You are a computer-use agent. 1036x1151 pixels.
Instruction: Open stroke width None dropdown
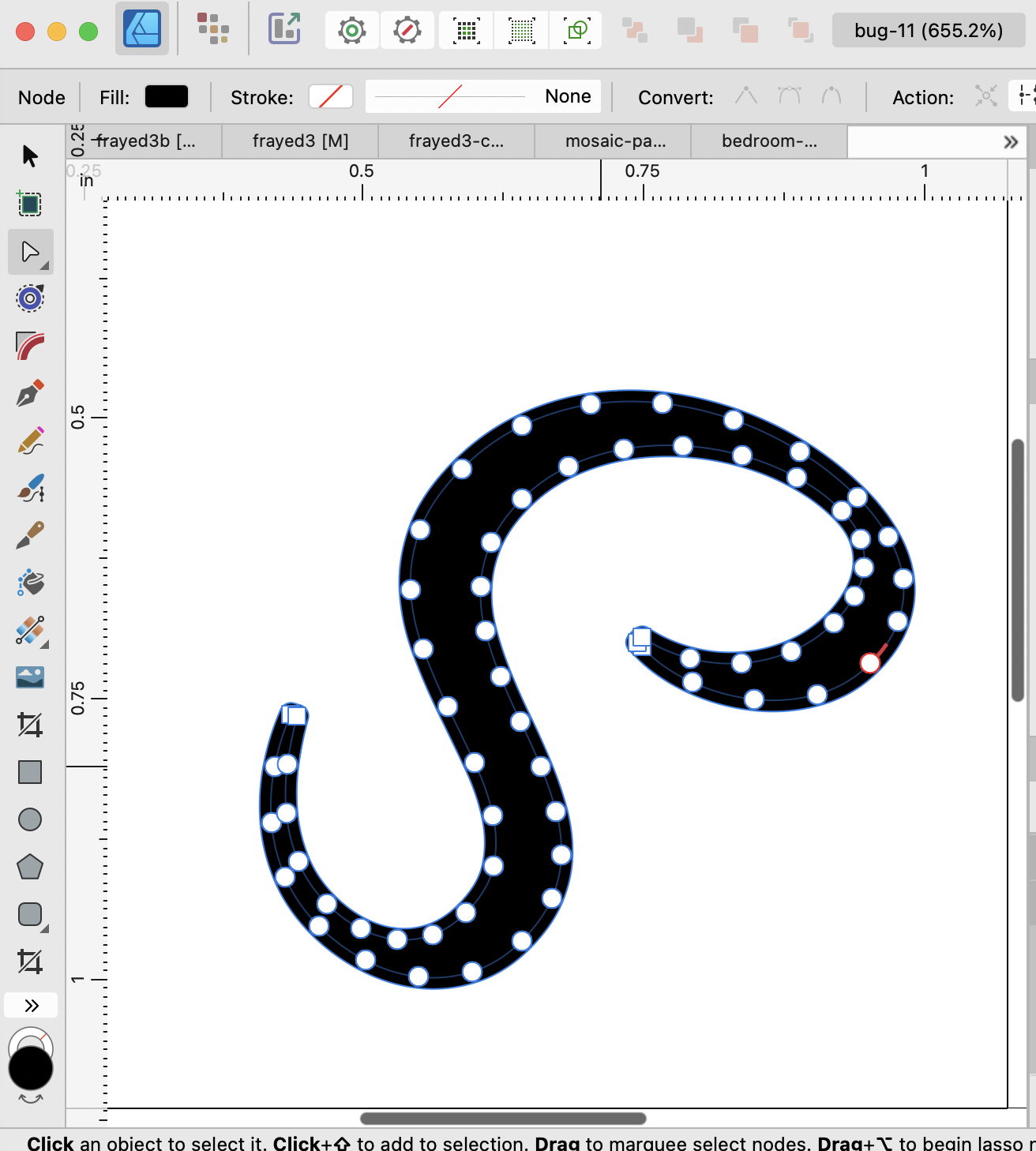pos(483,96)
